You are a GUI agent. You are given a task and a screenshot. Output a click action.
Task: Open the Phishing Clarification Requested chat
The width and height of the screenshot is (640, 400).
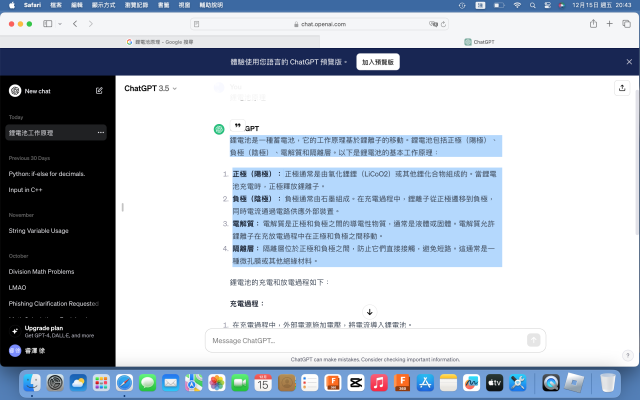[56, 304]
